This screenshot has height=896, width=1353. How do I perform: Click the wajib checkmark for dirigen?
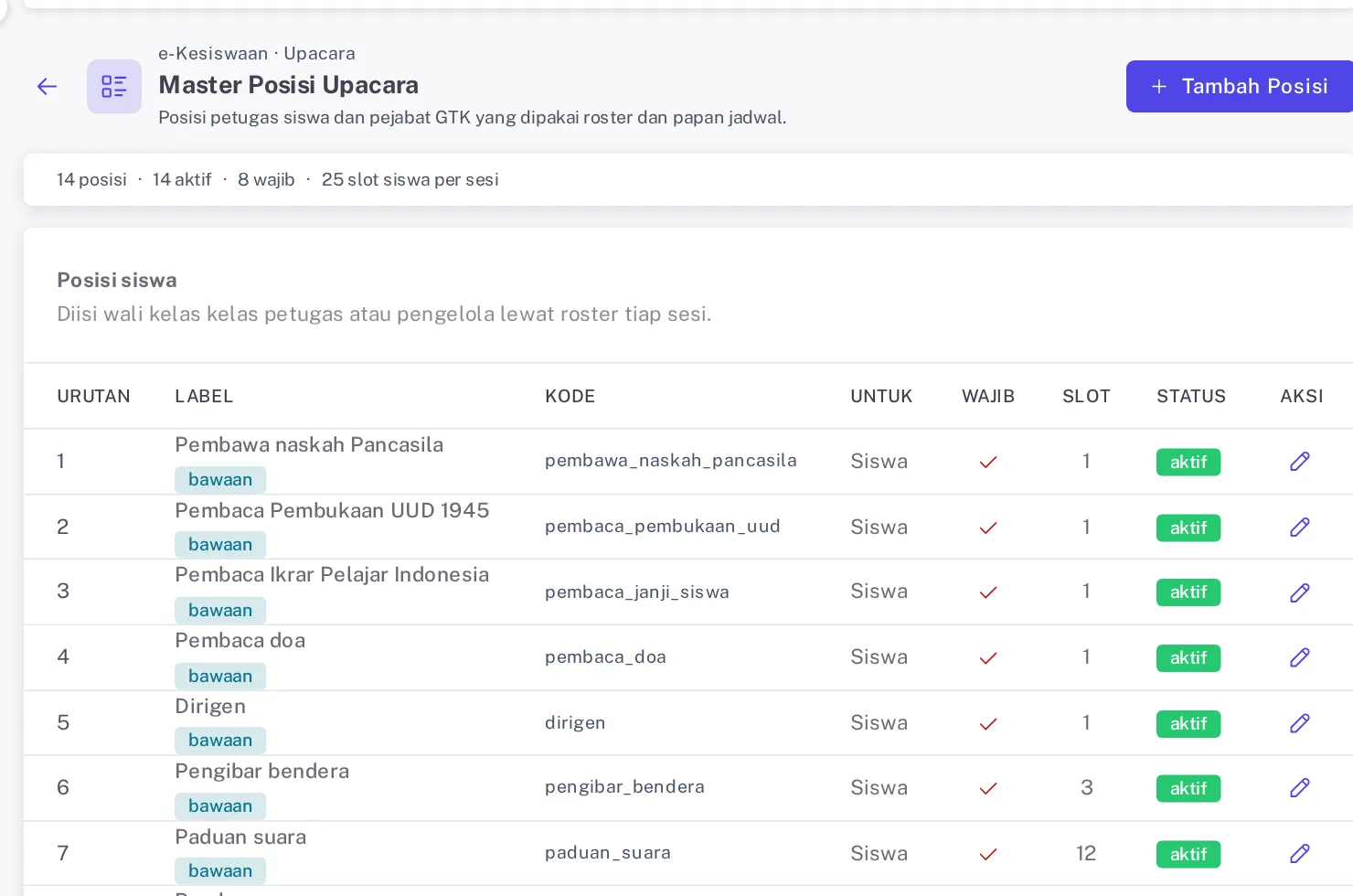pos(988,724)
